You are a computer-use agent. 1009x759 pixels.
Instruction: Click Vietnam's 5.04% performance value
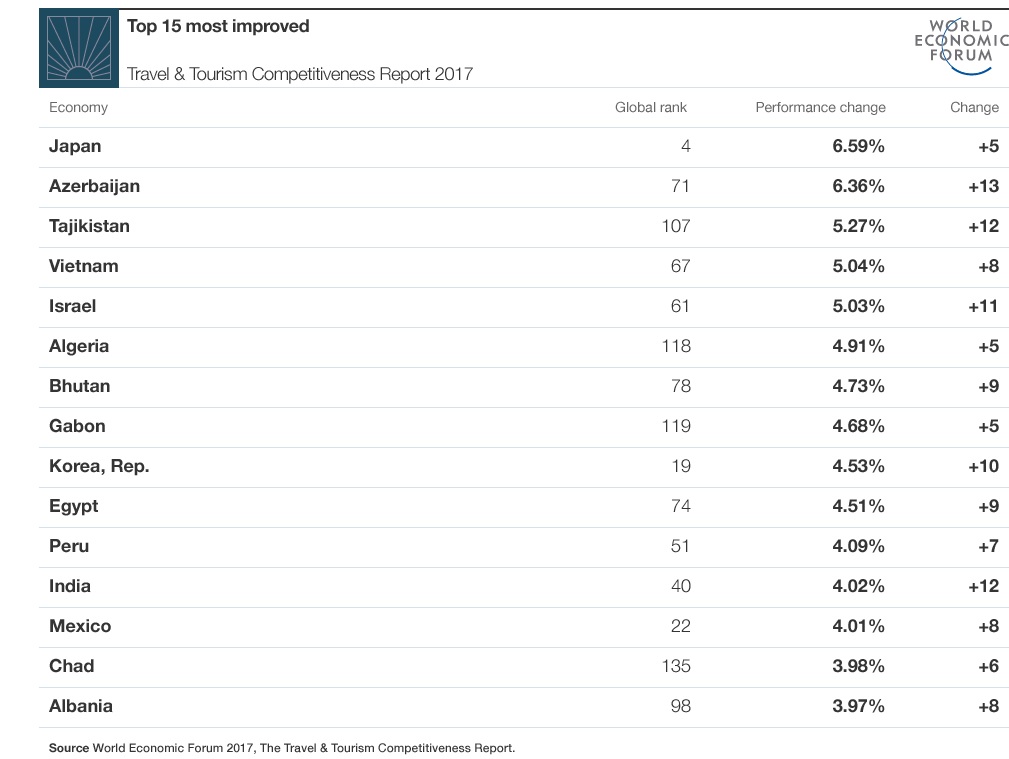(858, 266)
